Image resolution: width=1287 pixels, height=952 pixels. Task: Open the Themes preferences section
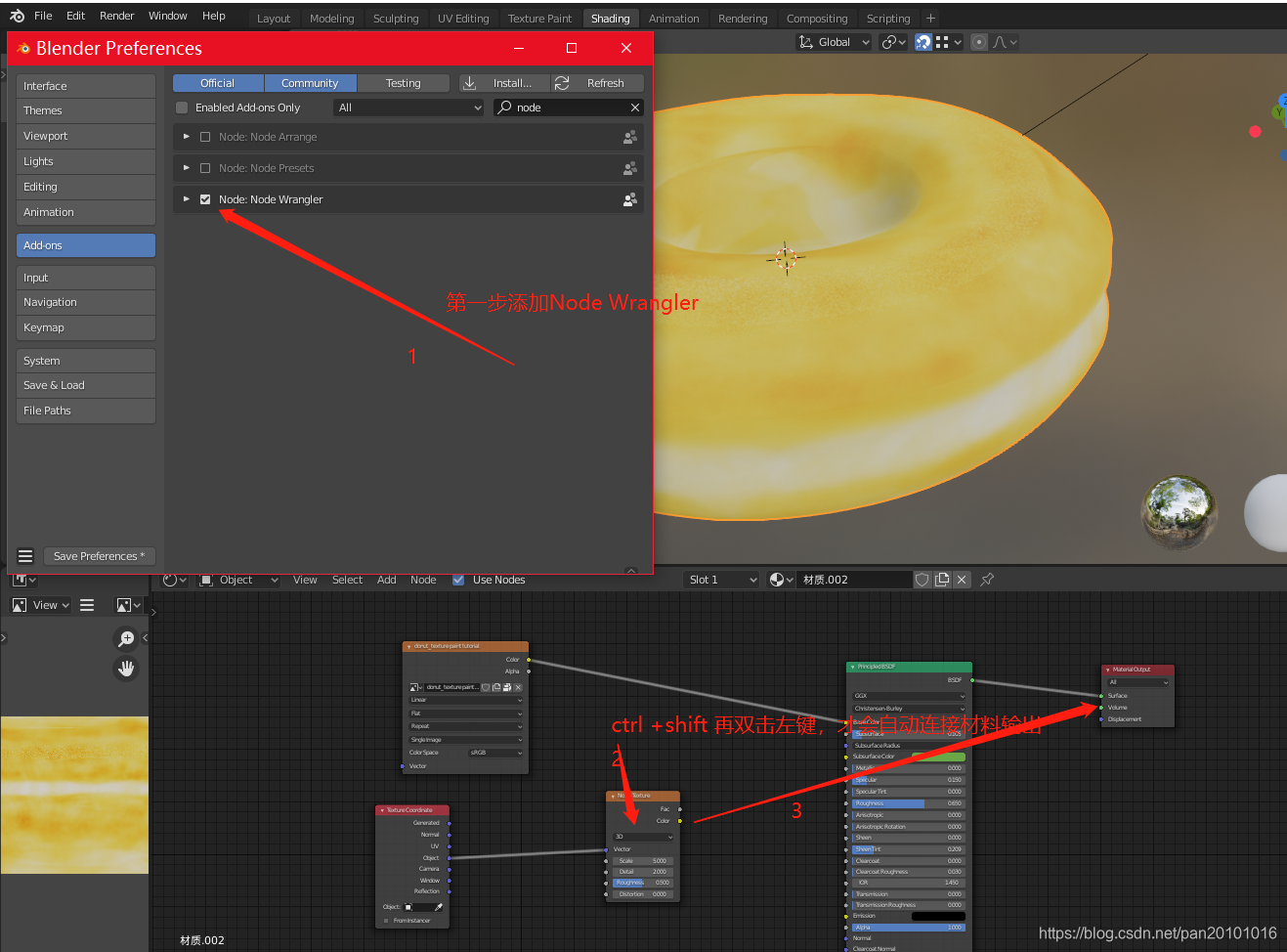86,110
